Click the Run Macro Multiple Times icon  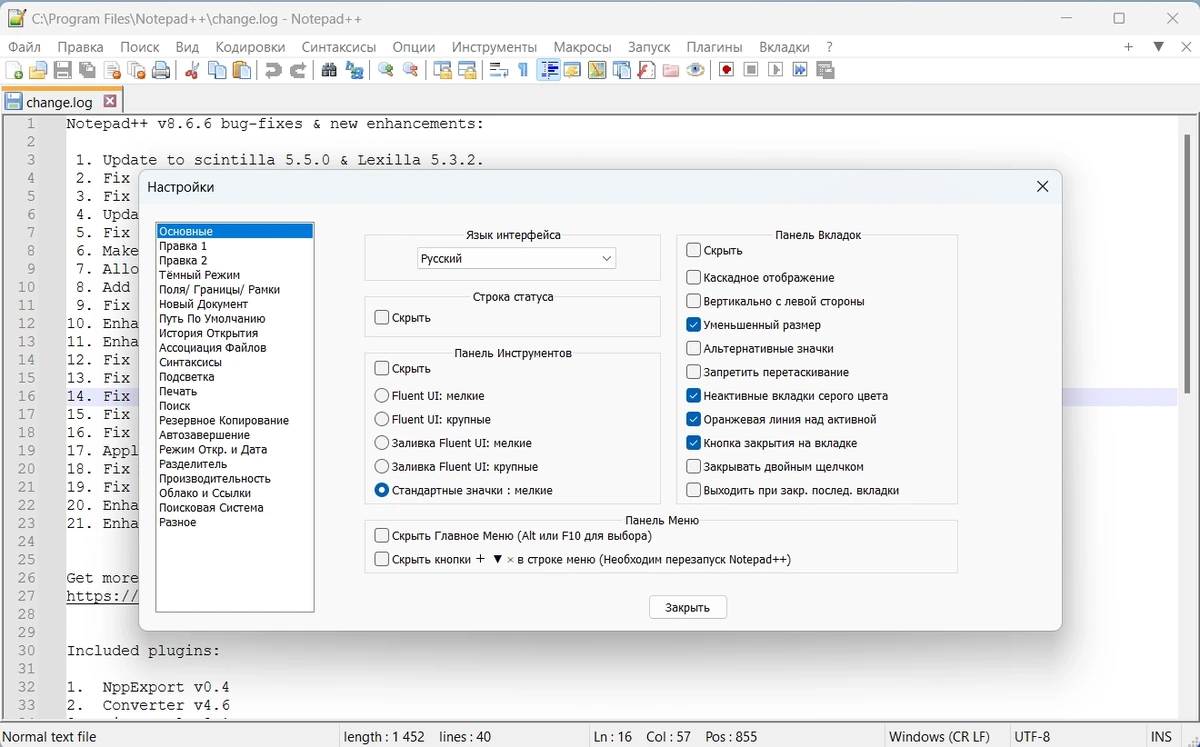coord(800,70)
